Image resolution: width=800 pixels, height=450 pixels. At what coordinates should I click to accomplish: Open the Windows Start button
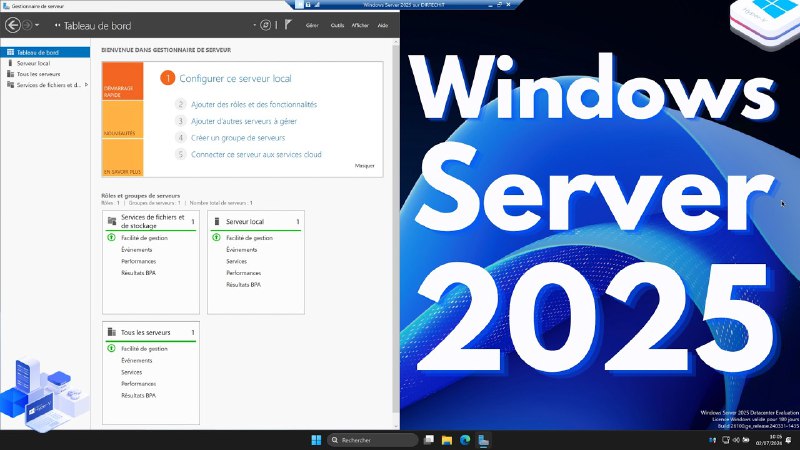(x=316, y=440)
